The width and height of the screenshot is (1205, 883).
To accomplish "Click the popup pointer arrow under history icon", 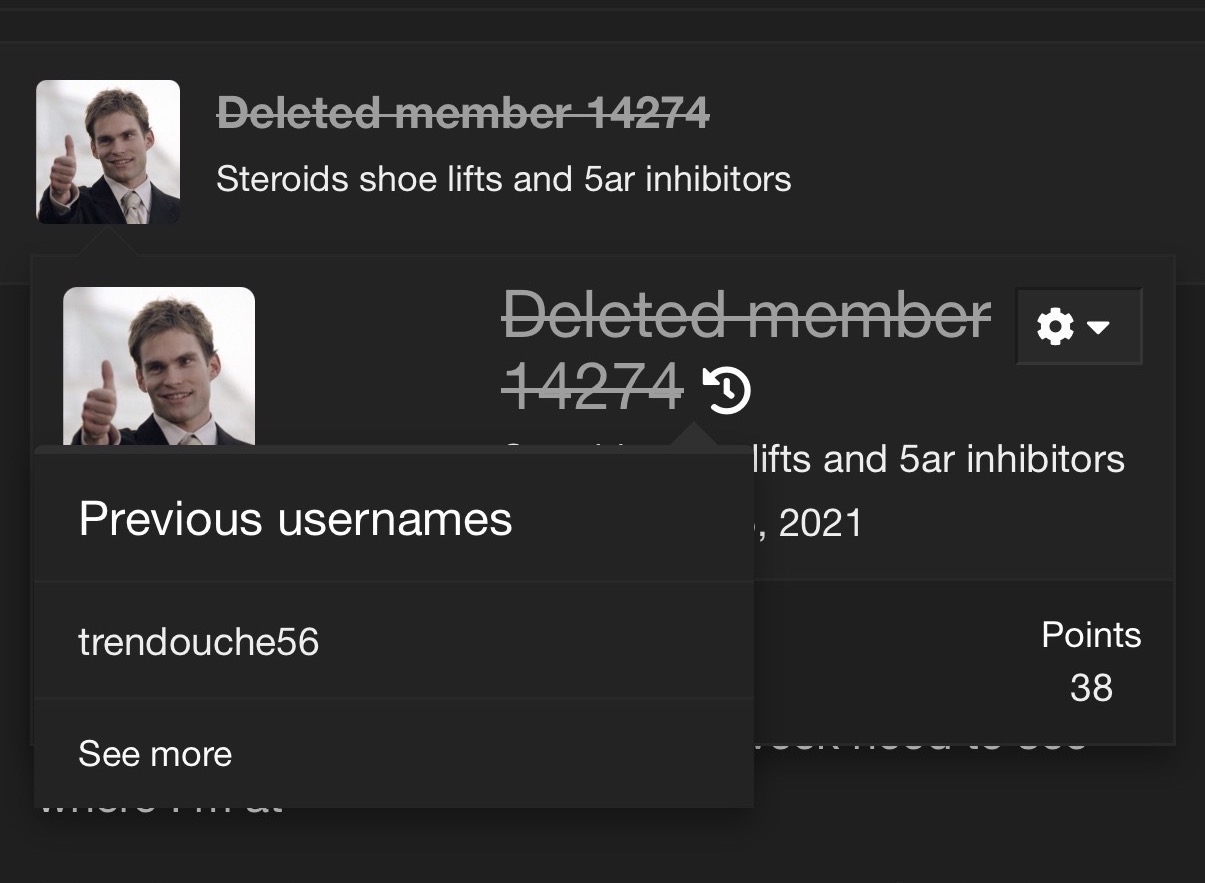I will point(694,438).
